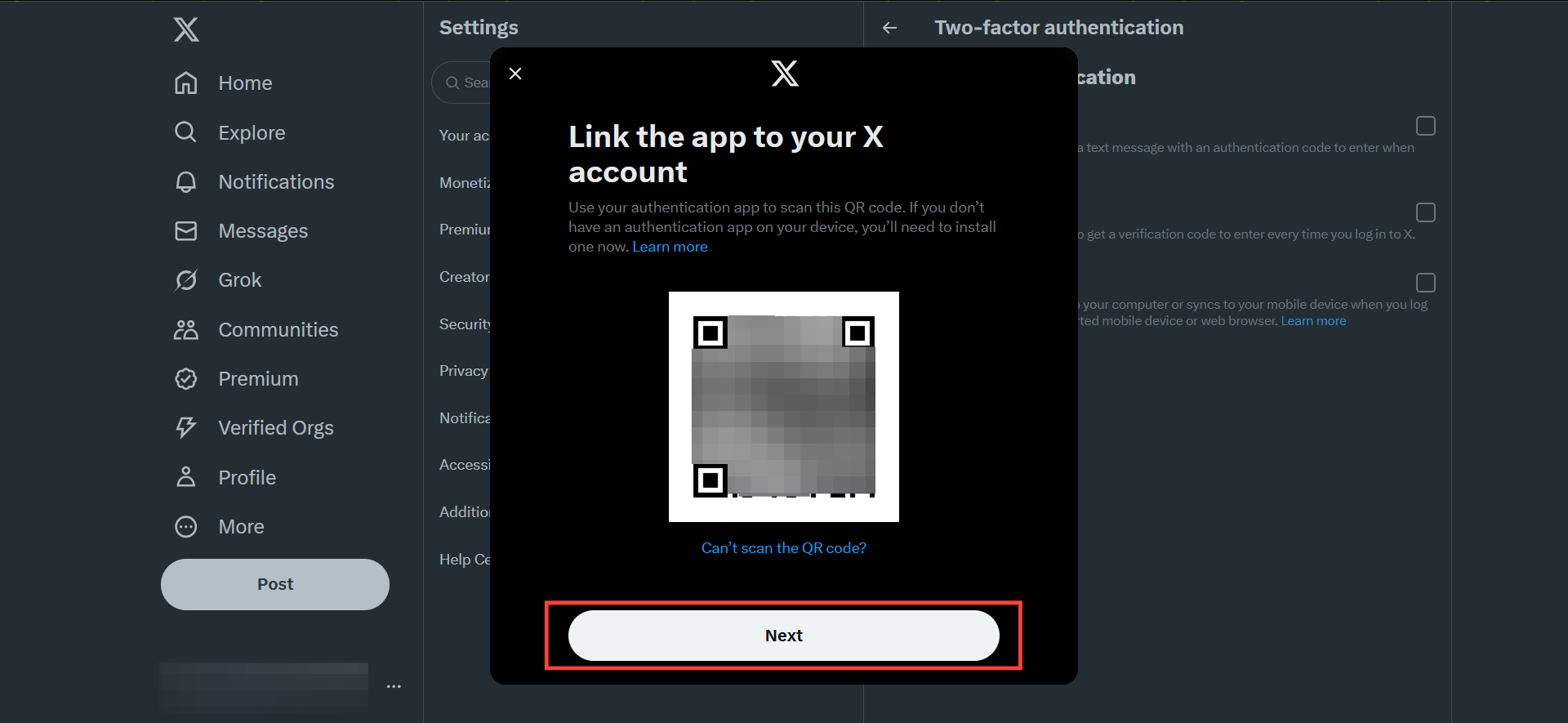1568x723 pixels.
Task: Select the Security settings item
Action: click(x=465, y=324)
